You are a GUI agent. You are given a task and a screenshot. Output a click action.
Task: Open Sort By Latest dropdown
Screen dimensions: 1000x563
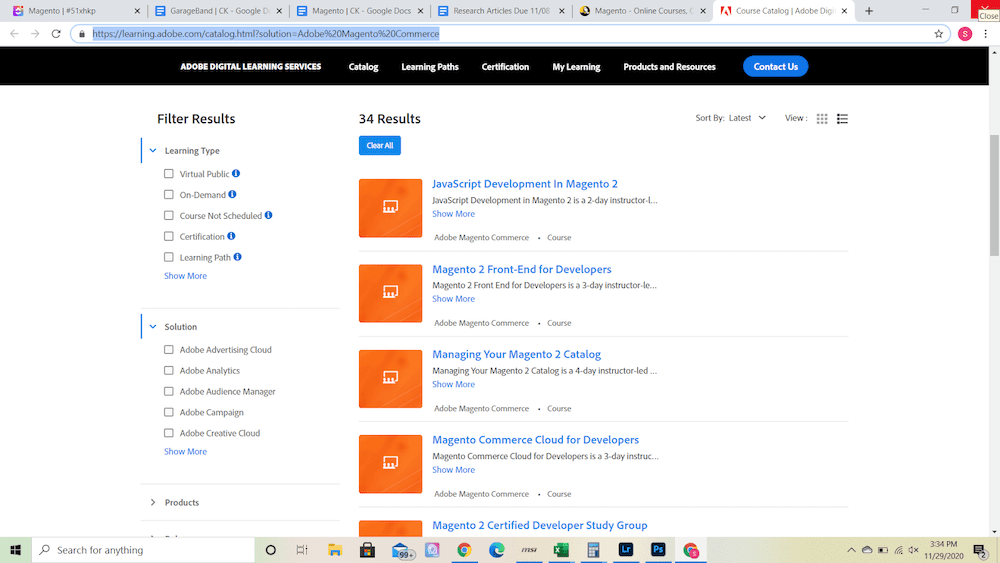coord(747,118)
